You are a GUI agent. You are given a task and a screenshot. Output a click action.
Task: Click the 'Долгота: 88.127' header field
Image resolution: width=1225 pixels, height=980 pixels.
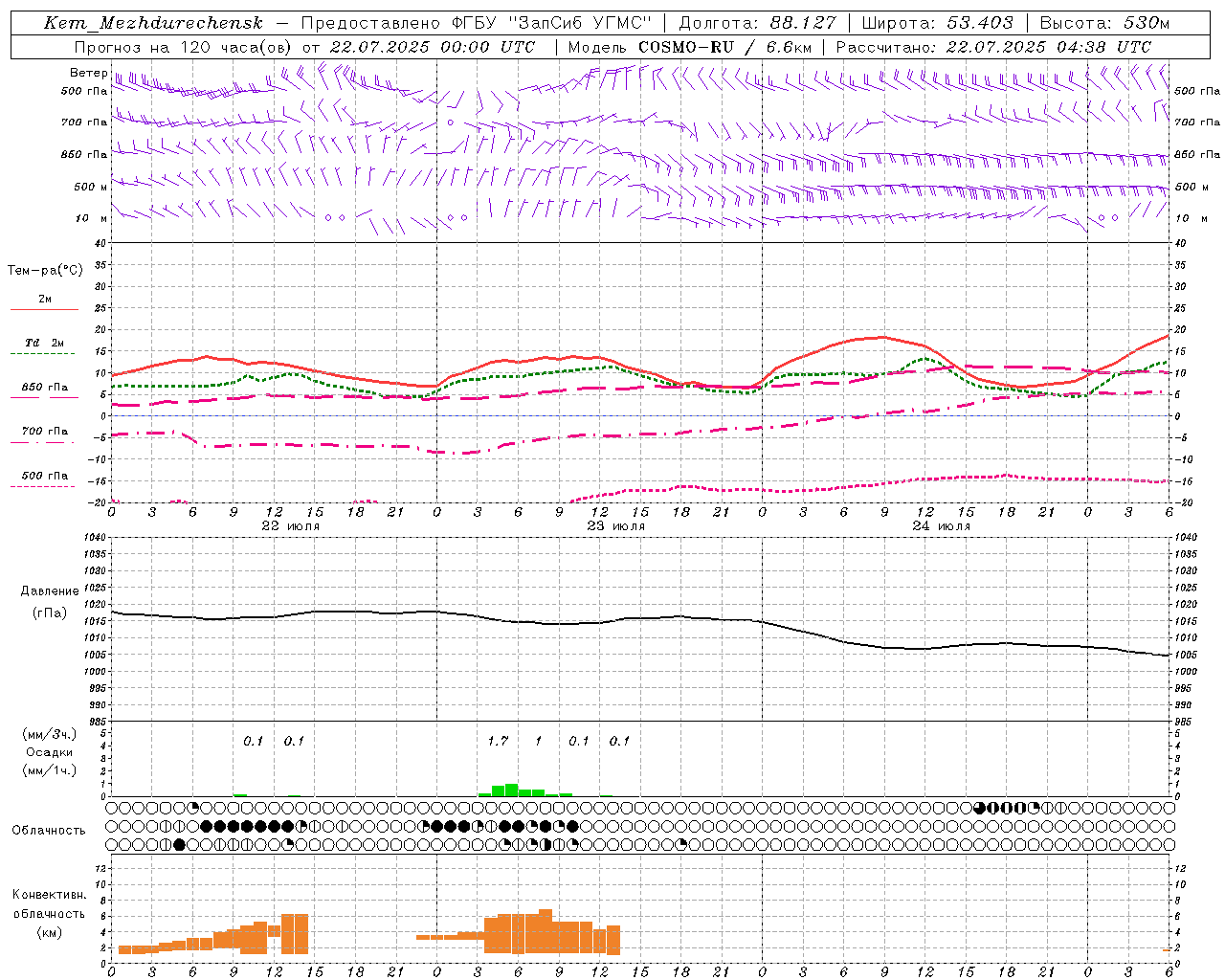coord(757,23)
